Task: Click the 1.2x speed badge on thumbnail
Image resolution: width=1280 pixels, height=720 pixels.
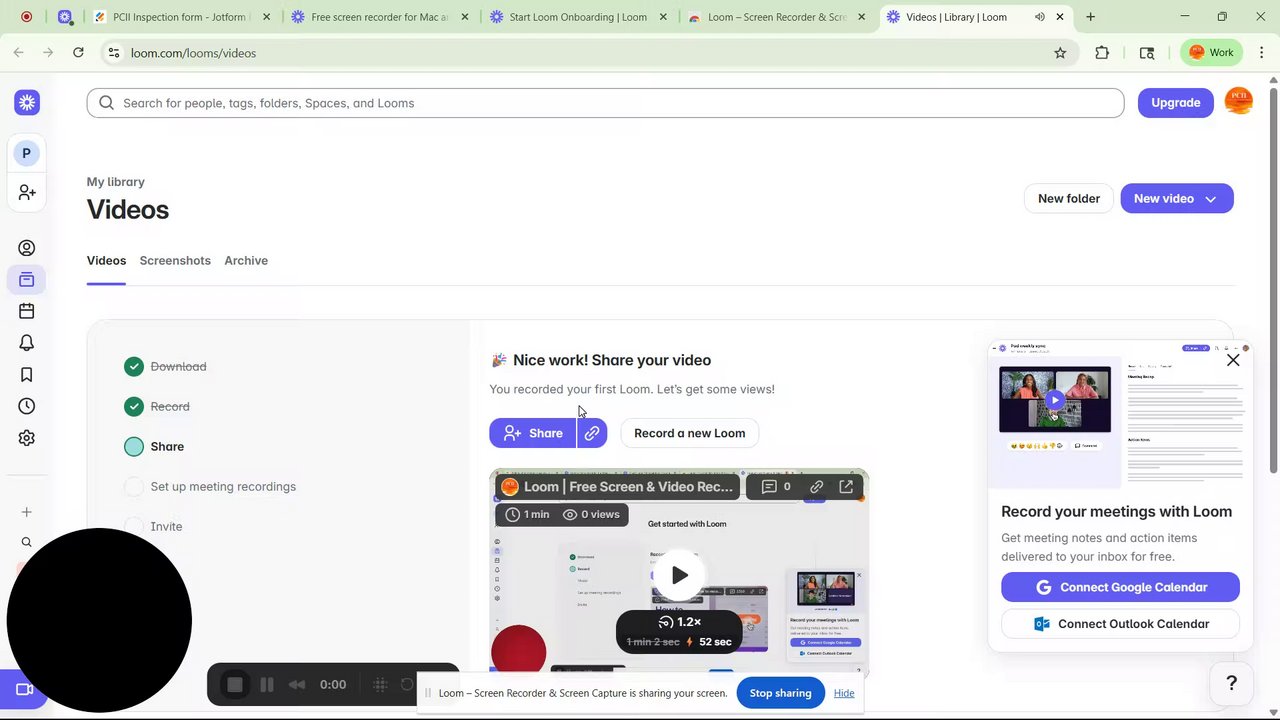Action: point(679,622)
